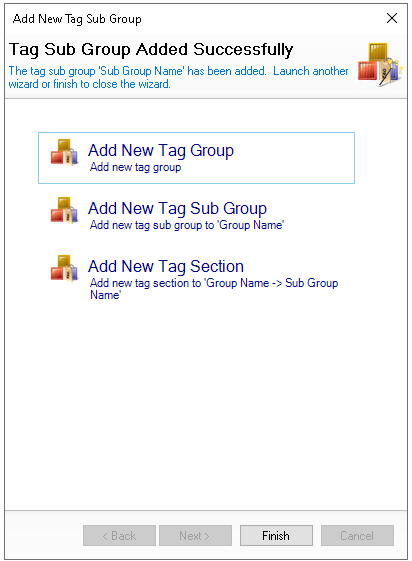Click the 'Add new tag section to' description
The image size is (412, 561).
214,289
